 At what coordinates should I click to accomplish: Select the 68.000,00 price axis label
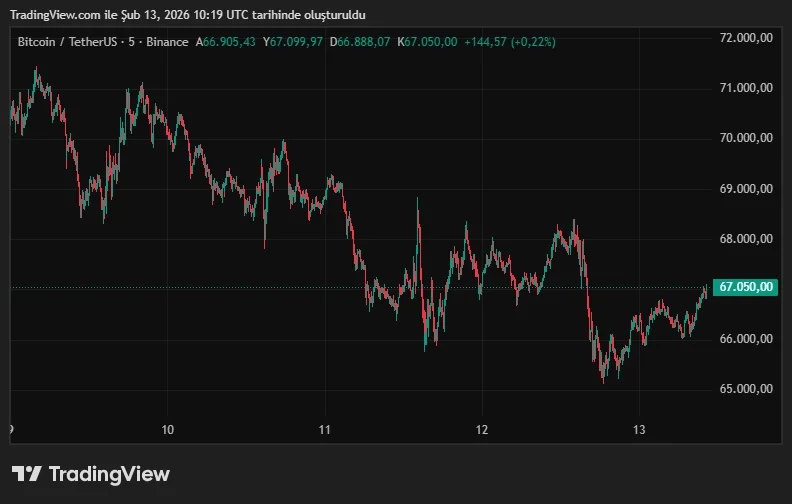tap(747, 239)
